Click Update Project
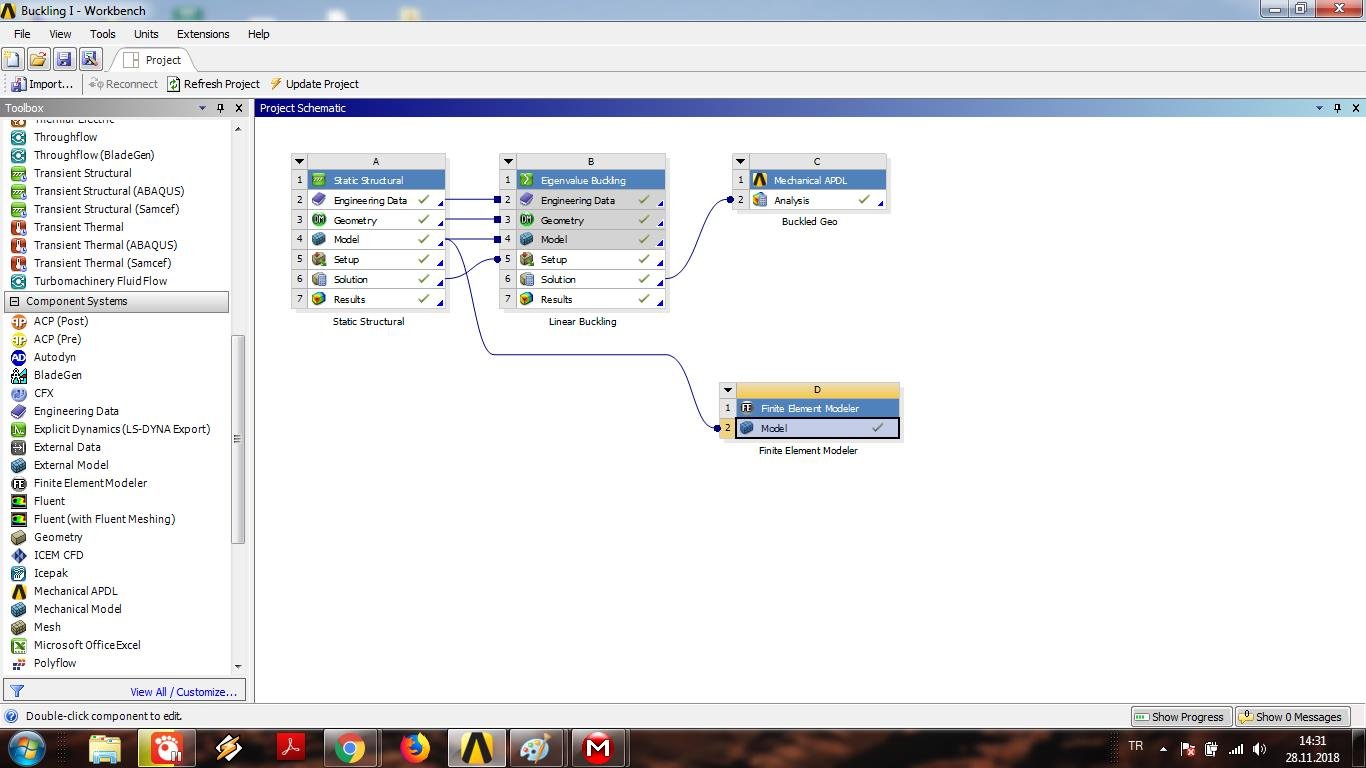This screenshot has height=768, width=1366. 314,84
